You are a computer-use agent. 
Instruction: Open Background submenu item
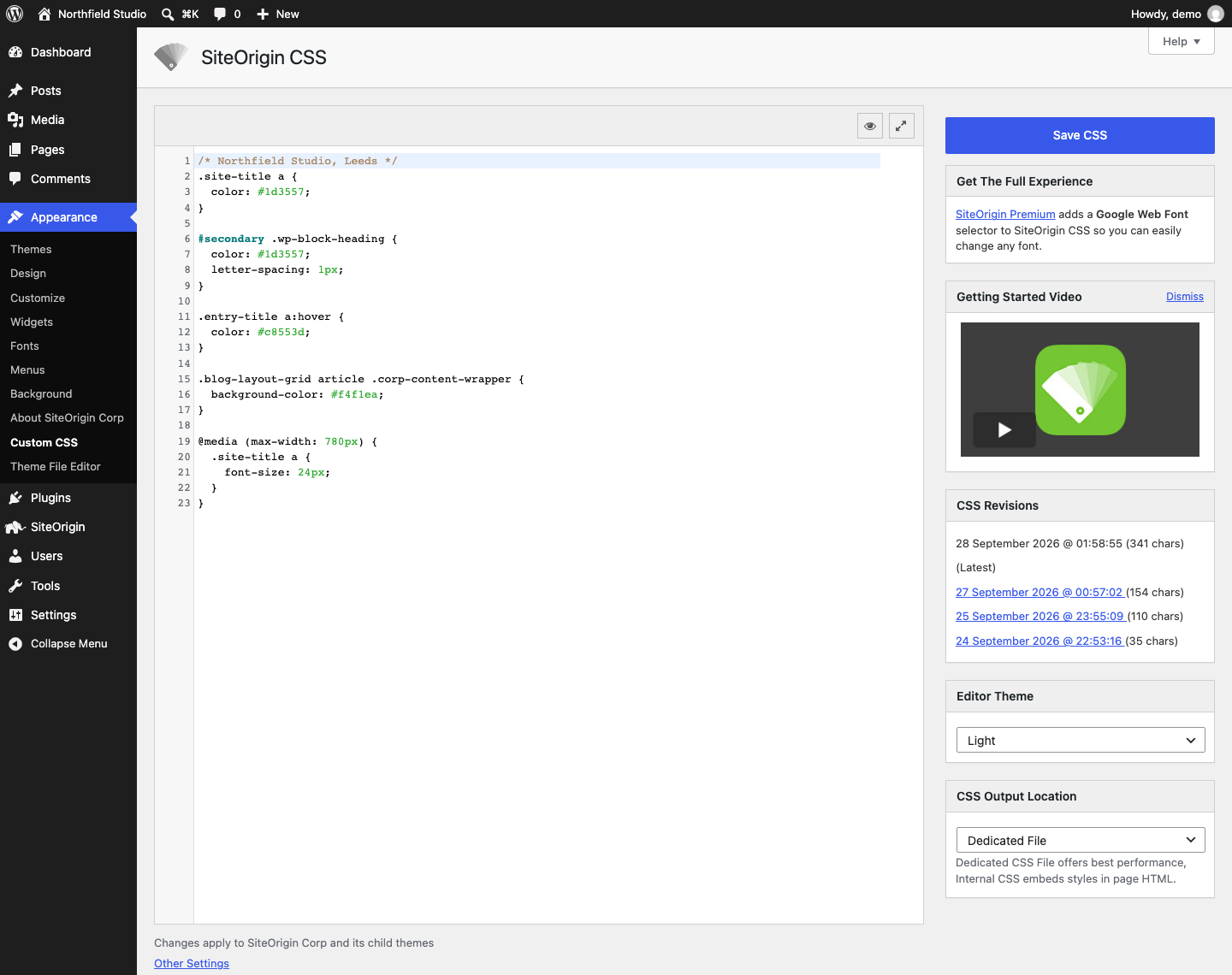tap(41, 393)
